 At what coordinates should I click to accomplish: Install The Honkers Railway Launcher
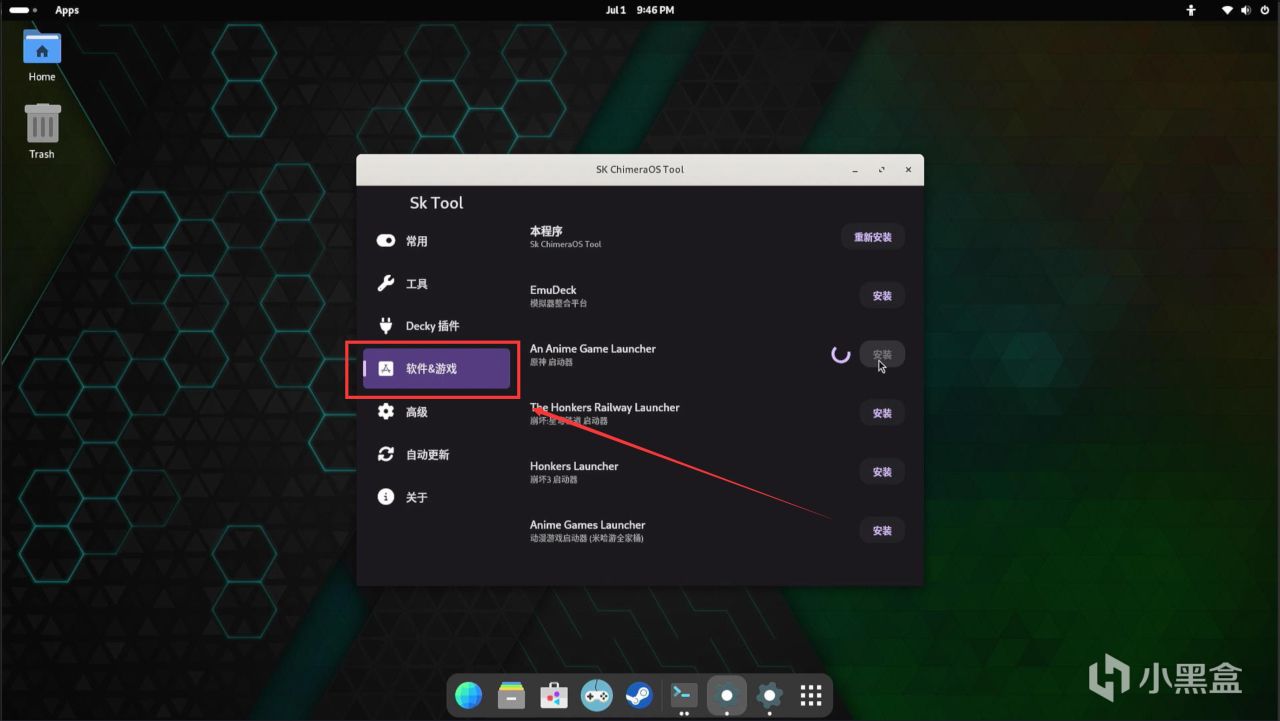[882, 413]
